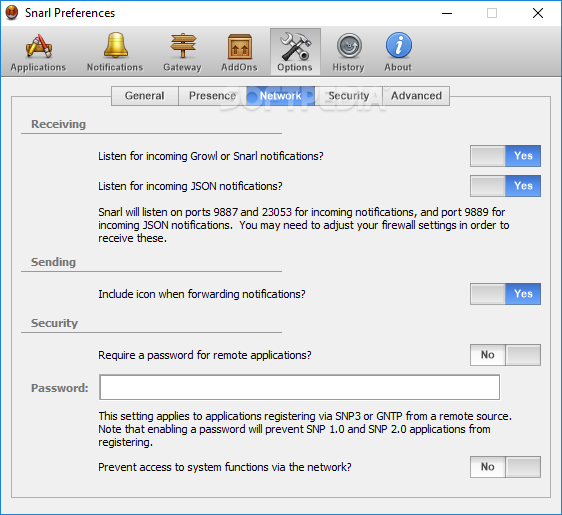This screenshot has height=515, width=562.
Task: Toggle listening for incoming JSON notifications
Action: 505,186
